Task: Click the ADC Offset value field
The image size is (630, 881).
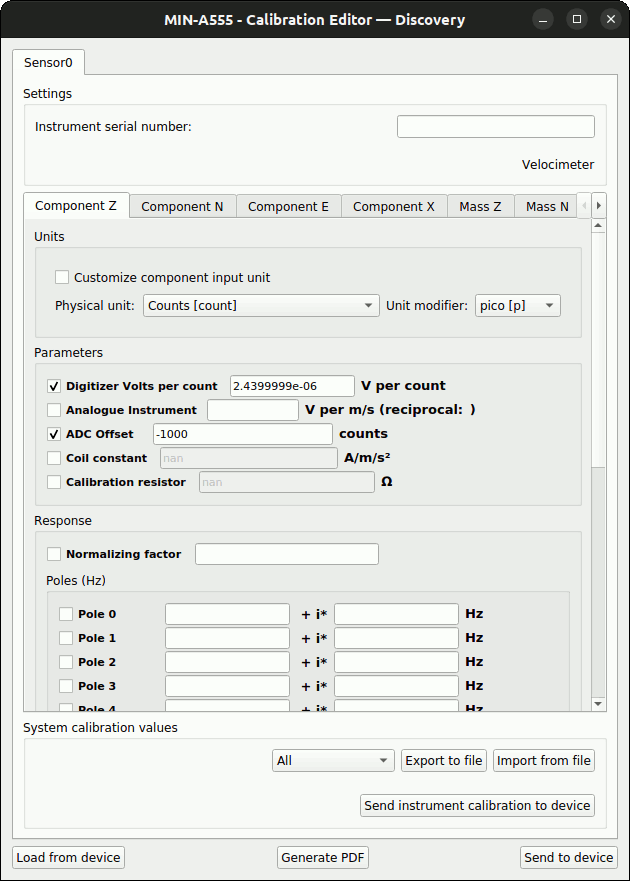Action: [243, 434]
